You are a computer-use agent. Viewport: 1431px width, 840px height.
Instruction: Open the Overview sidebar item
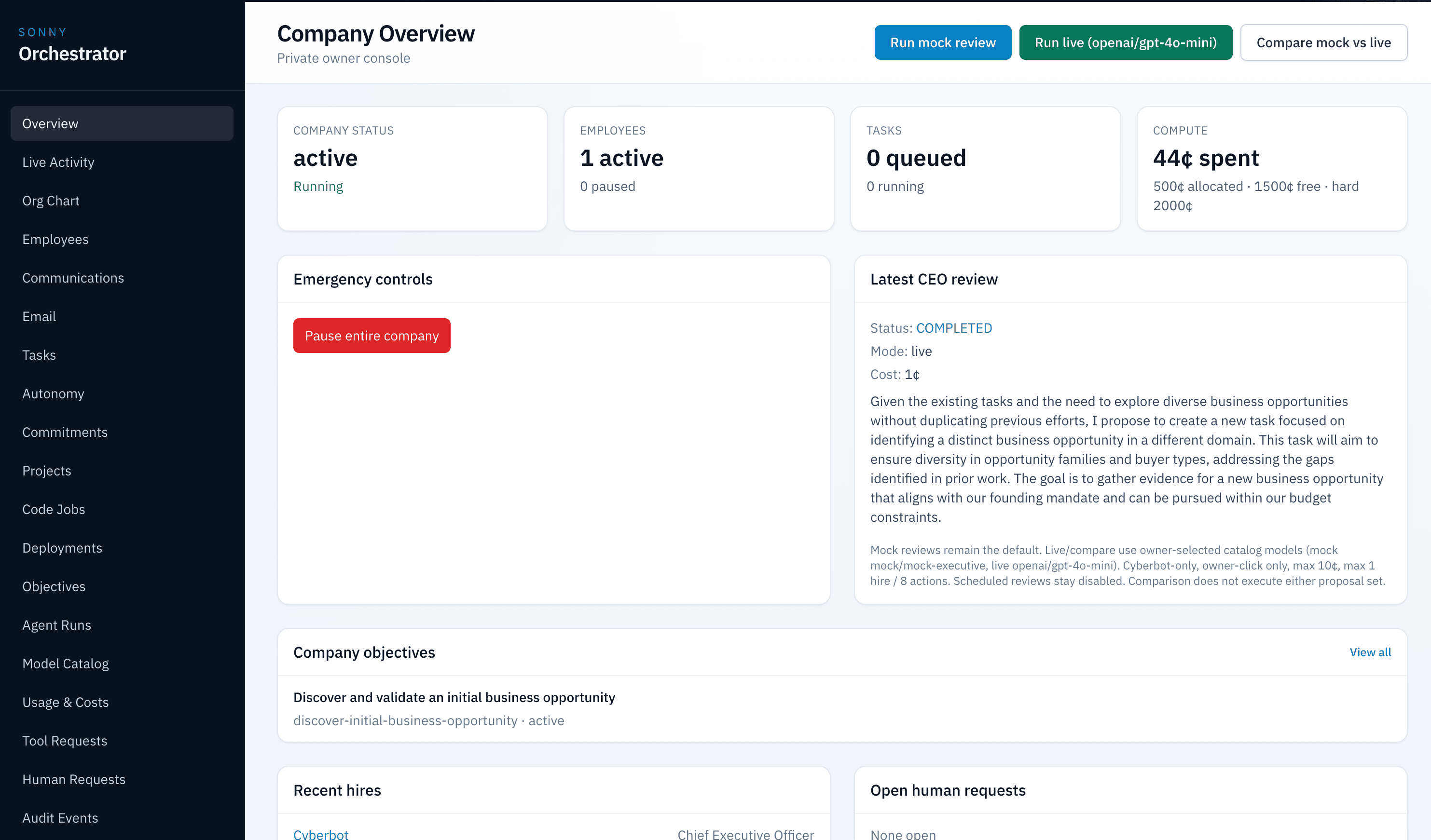click(x=122, y=123)
